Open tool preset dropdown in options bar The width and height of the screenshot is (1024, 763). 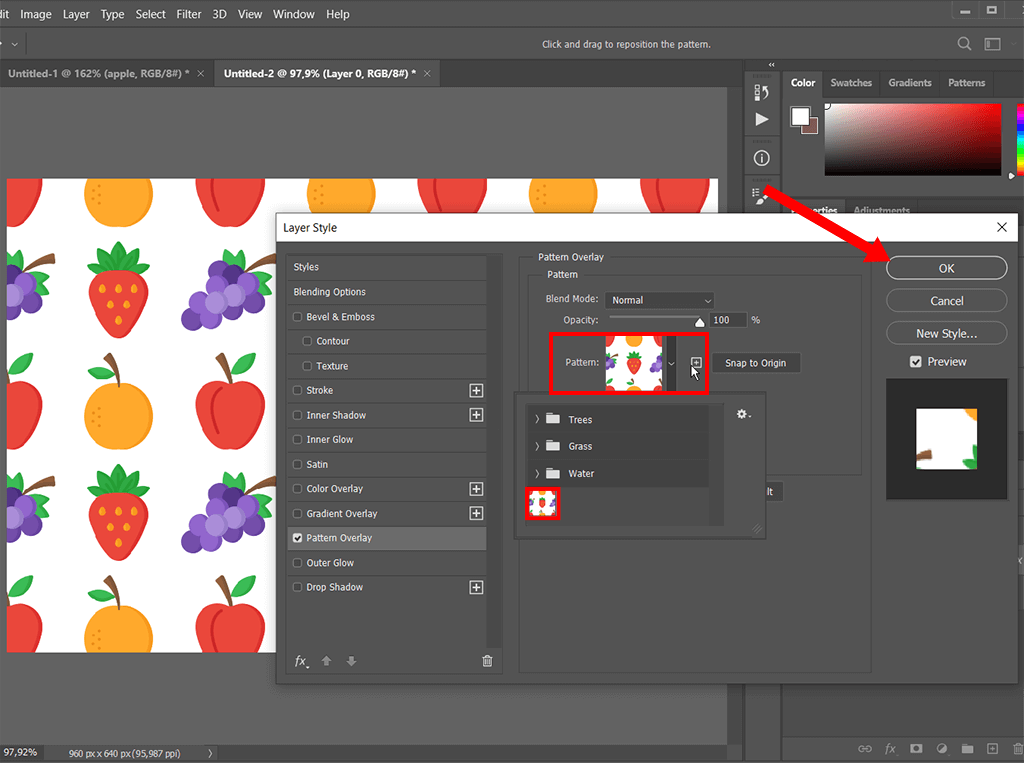(14, 44)
